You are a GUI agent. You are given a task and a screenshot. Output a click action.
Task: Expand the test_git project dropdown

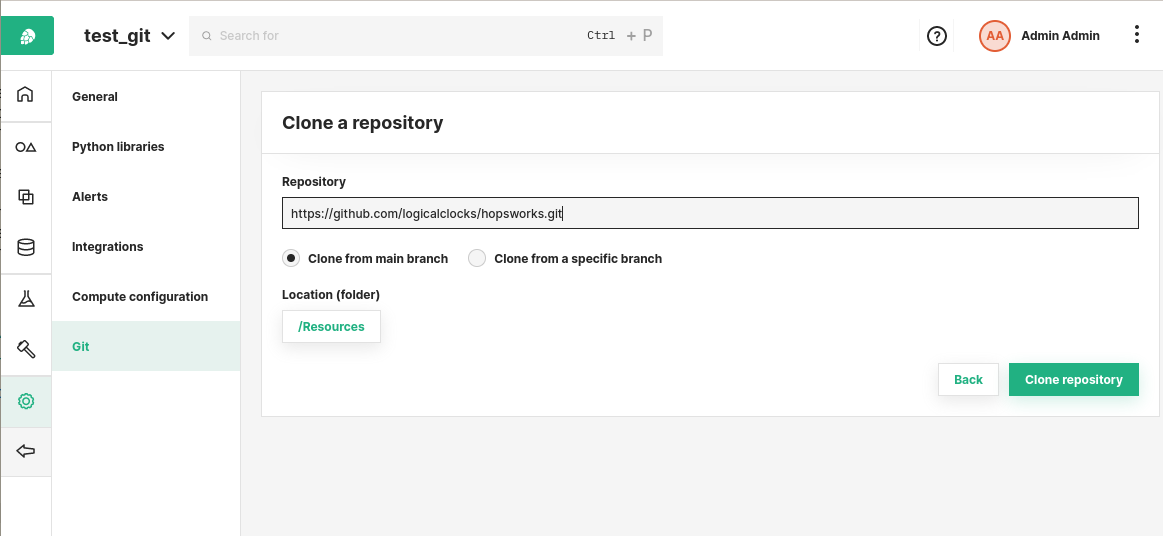coord(130,36)
